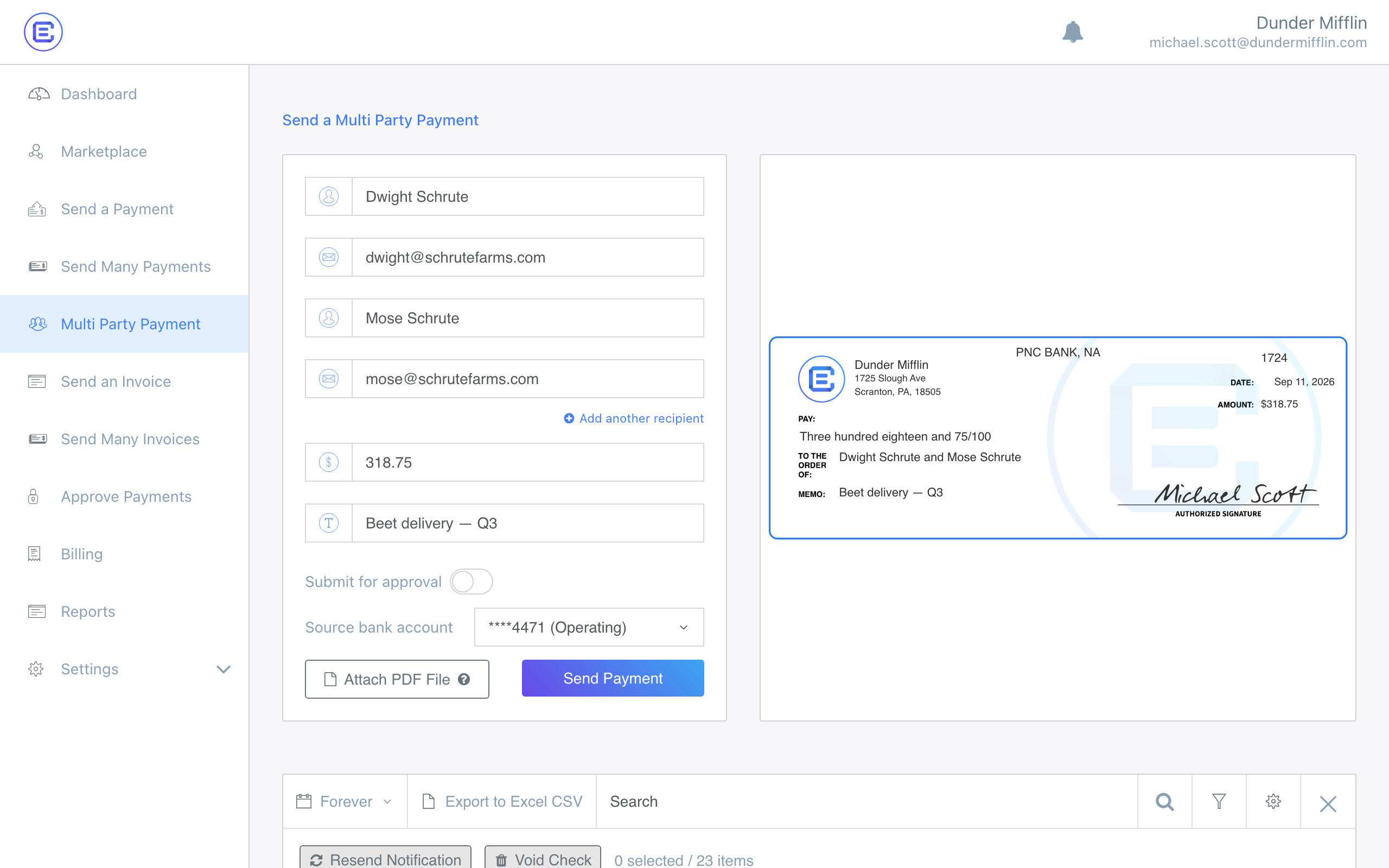The height and width of the screenshot is (868, 1389).
Task: Click the mose@schrutefarms.com email field
Action: (x=527, y=379)
